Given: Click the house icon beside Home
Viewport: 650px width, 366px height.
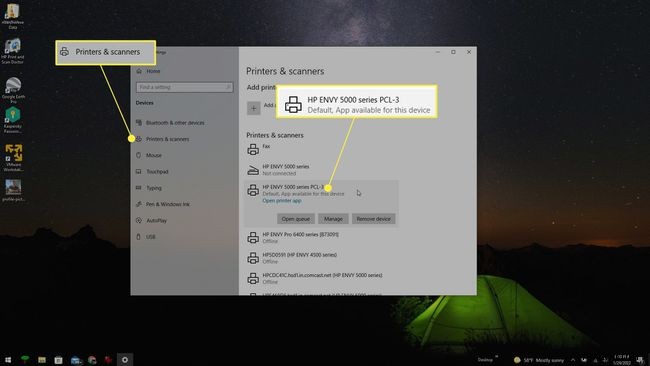Looking at the screenshot, I should (139, 71).
